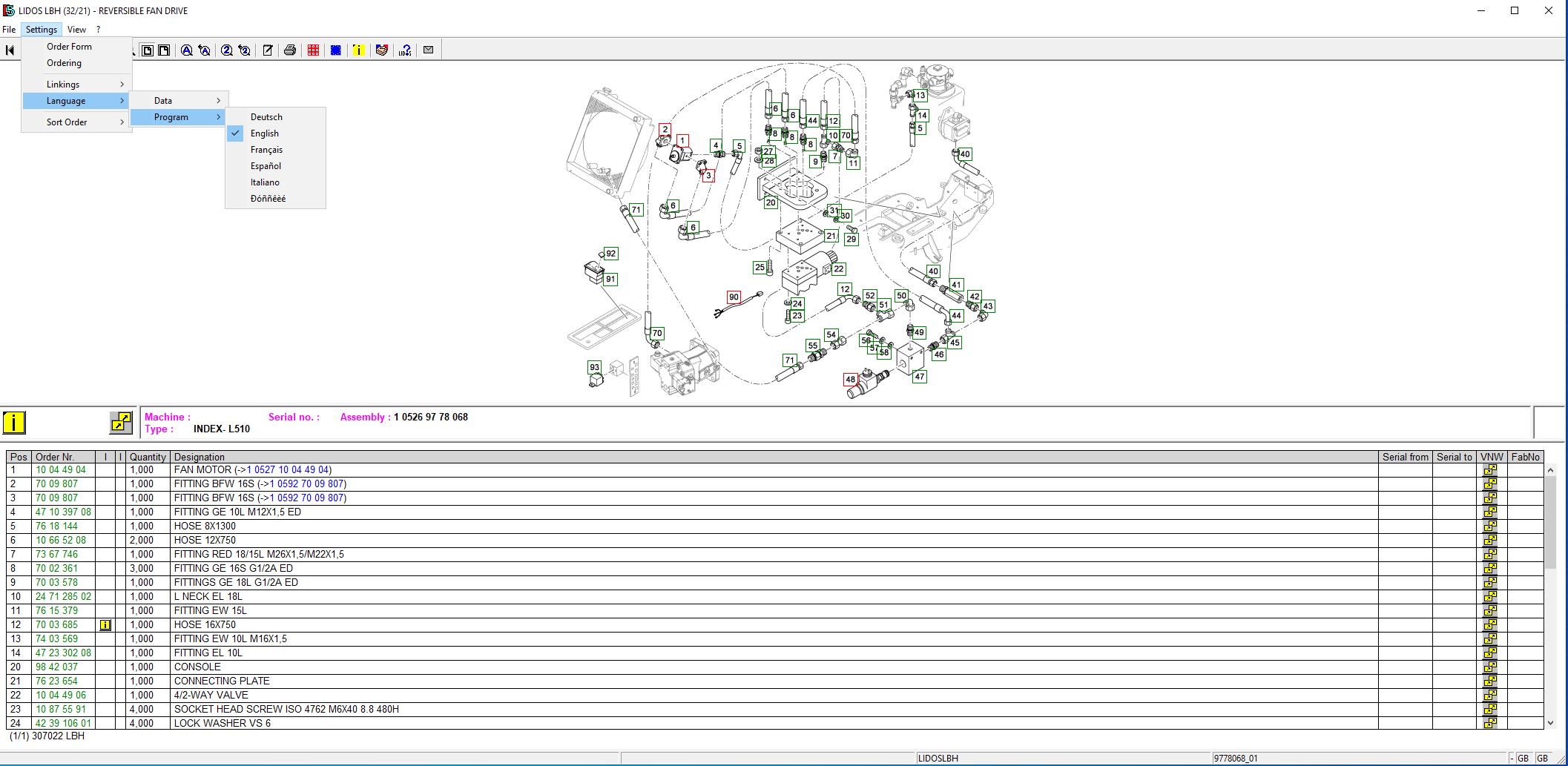Open the View menu
Screen dimensions: 1568x766
(x=76, y=30)
